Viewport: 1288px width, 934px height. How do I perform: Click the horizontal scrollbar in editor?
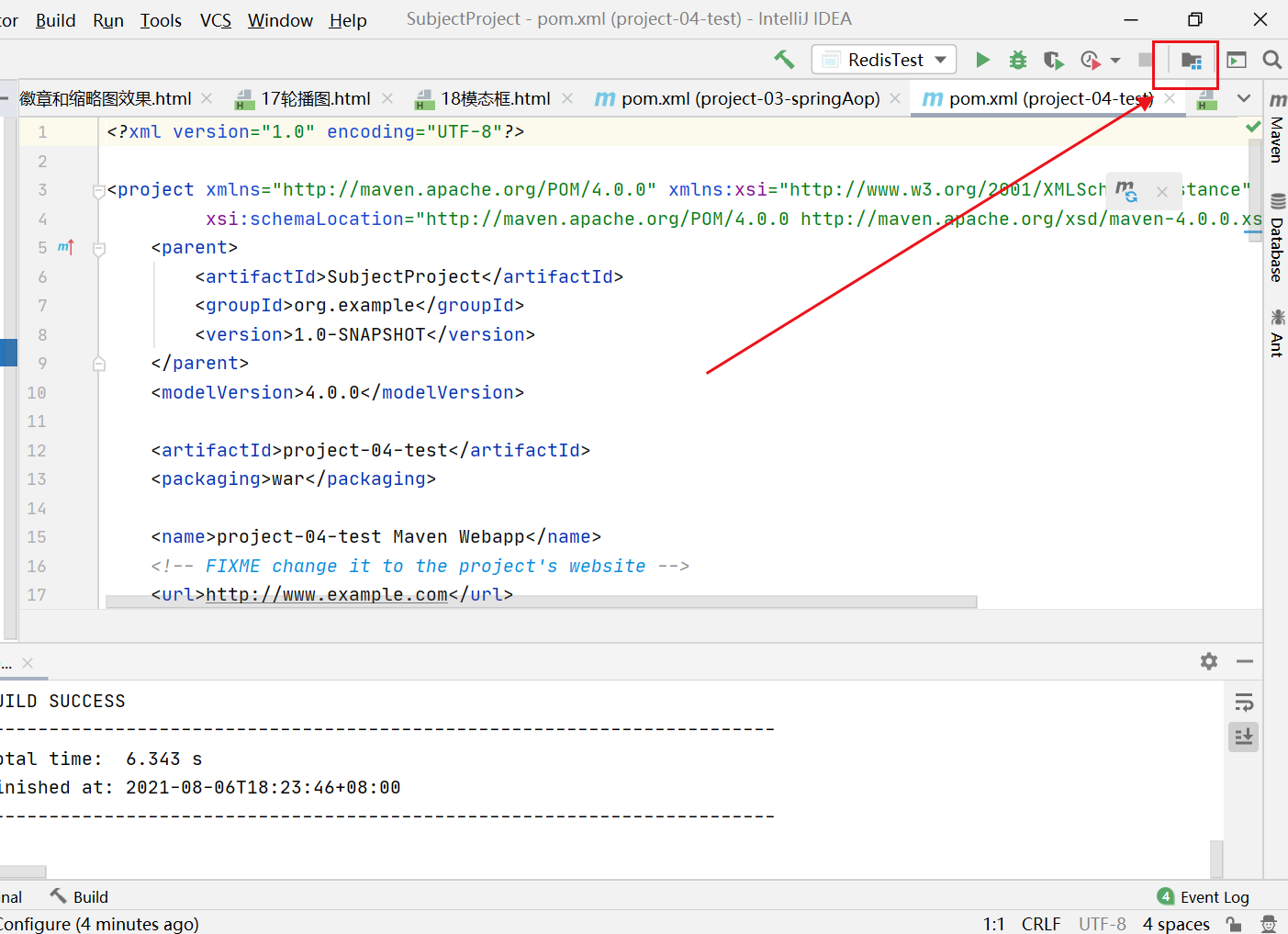(542, 602)
